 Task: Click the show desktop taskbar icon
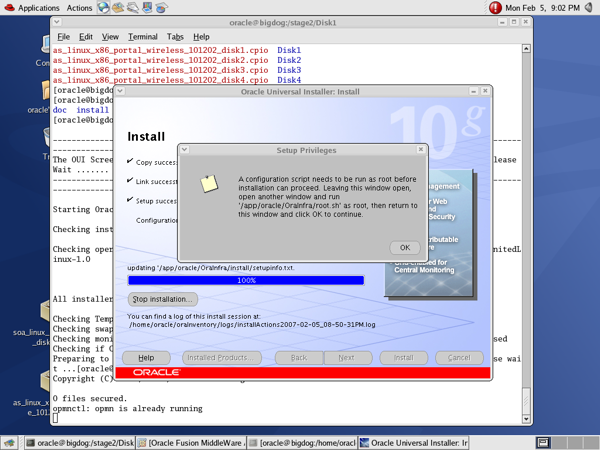point(10,443)
